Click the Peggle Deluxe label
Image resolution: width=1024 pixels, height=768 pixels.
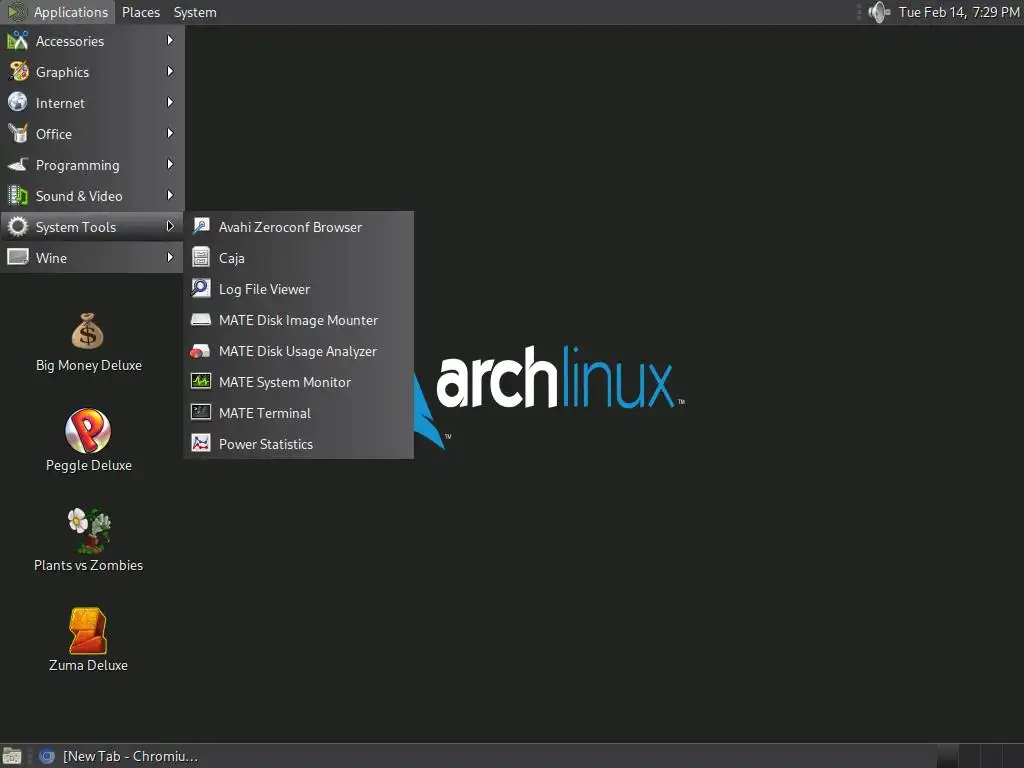(89, 466)
